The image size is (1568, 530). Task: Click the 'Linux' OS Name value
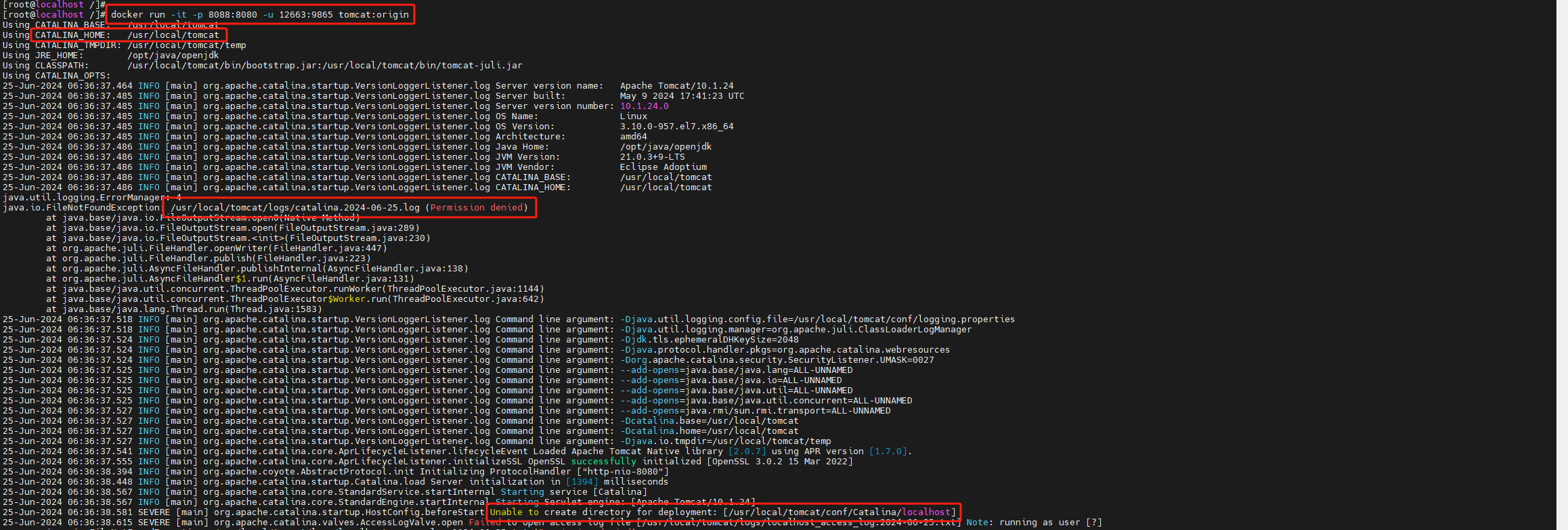pos(634,116)
